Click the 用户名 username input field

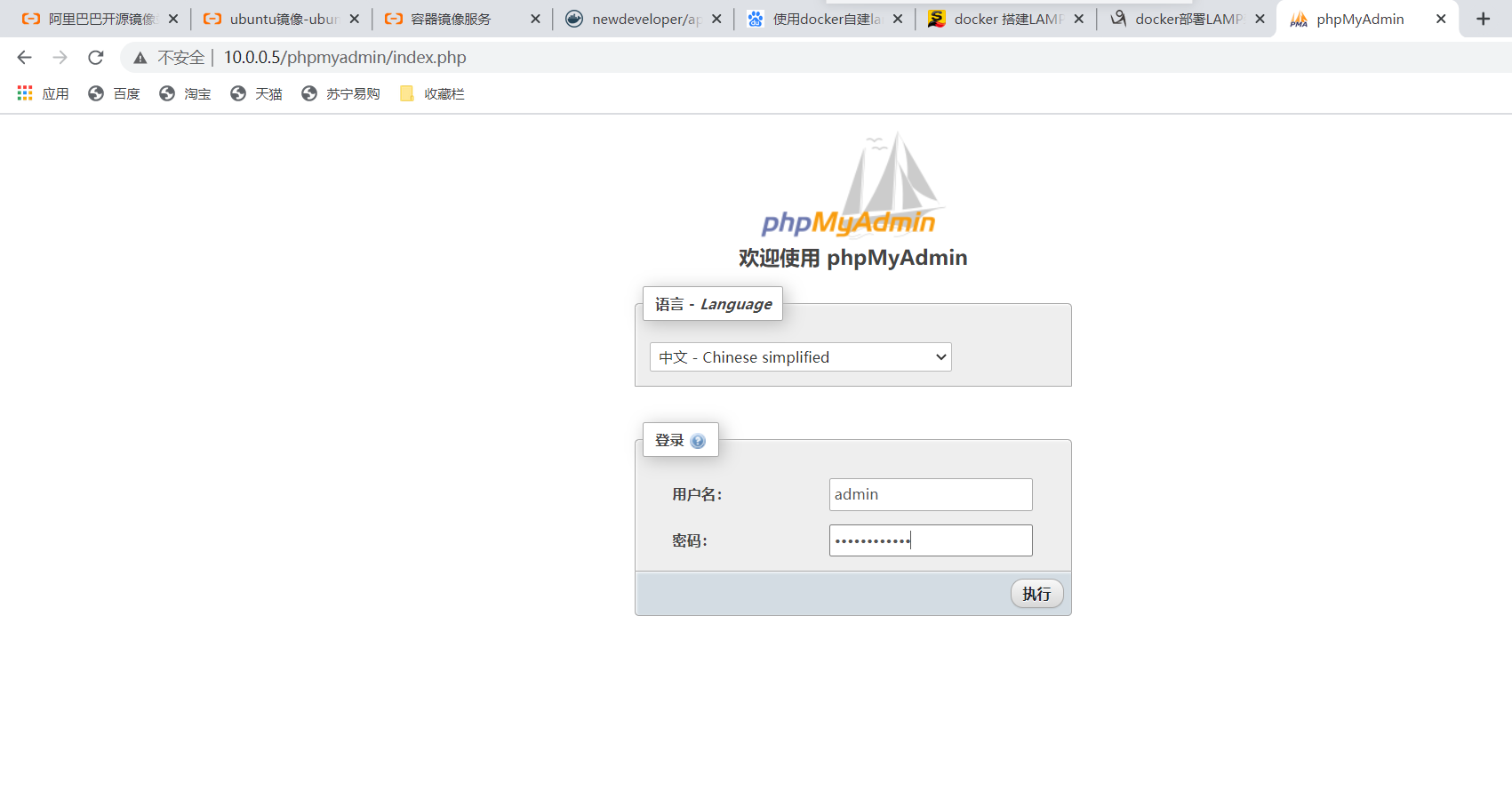point(931,494)
